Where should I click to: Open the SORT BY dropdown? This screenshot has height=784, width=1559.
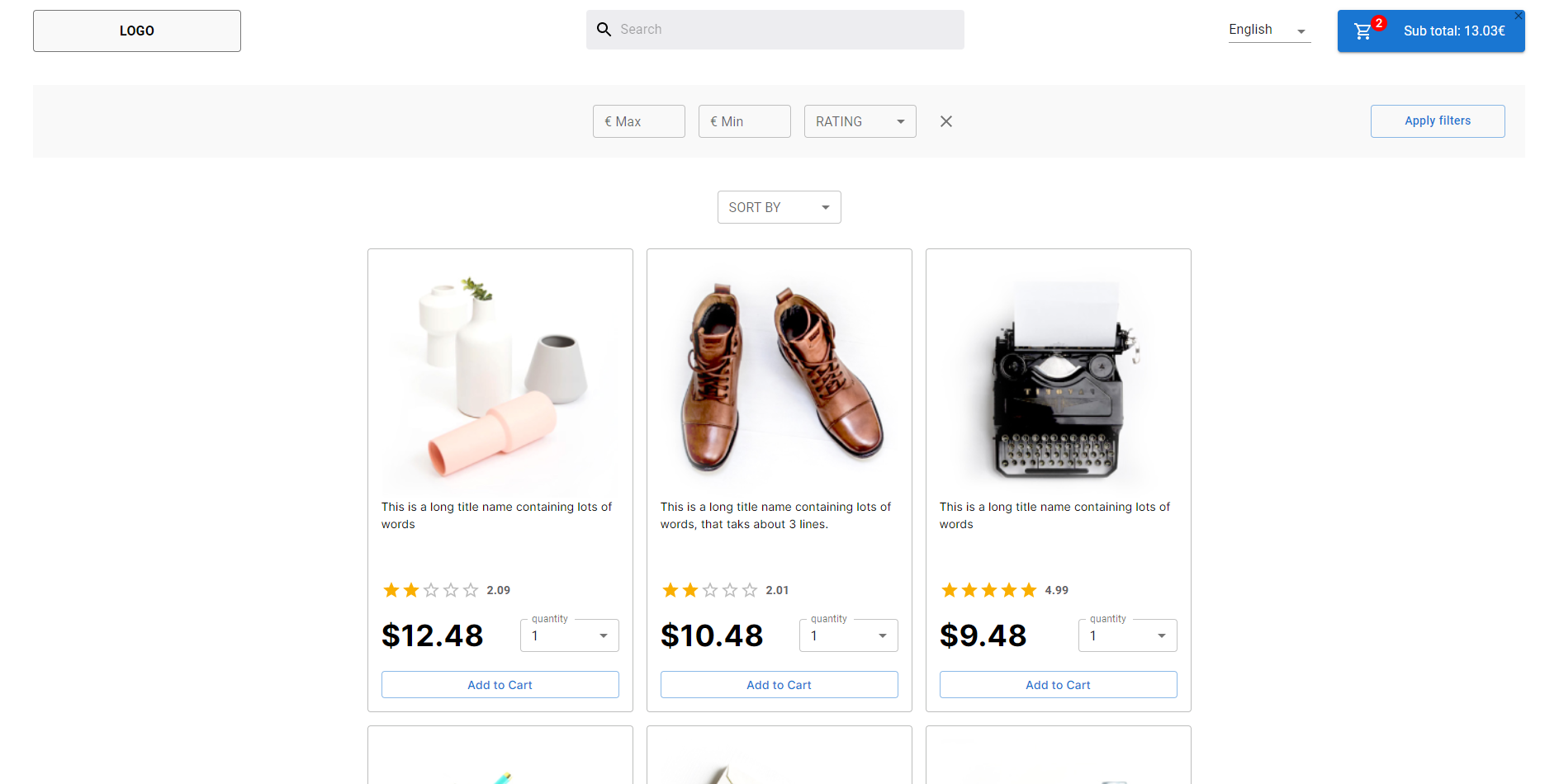coord(779,207)
